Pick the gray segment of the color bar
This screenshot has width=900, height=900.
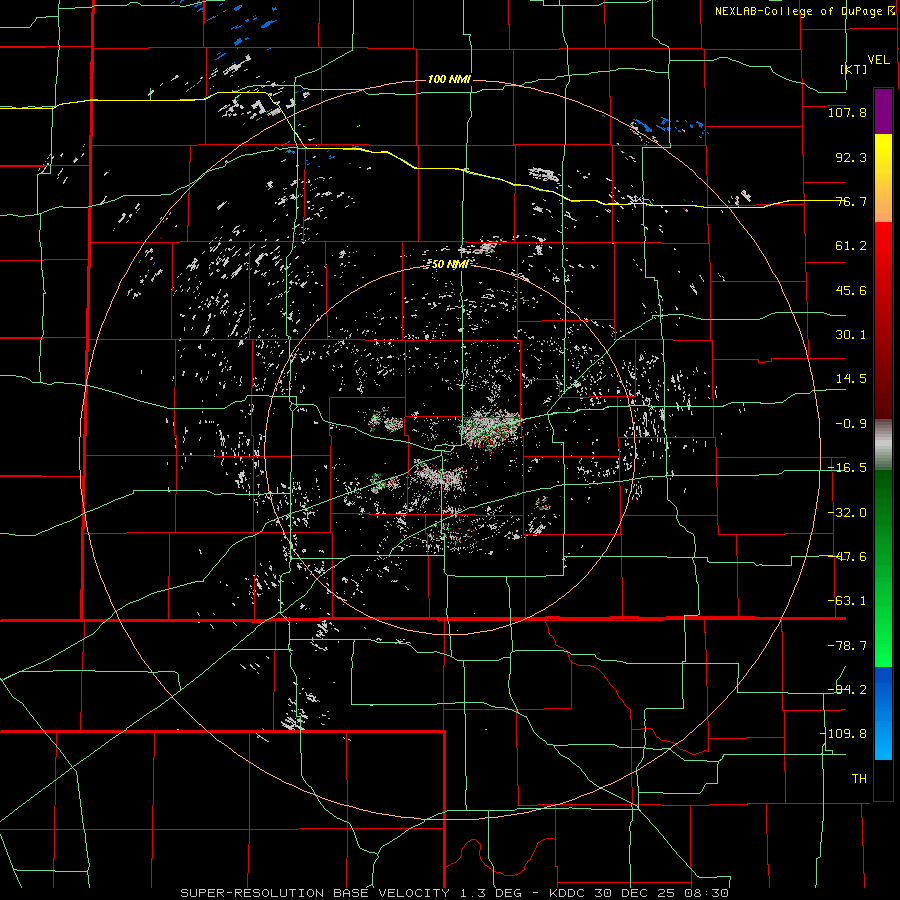(883, 444)
